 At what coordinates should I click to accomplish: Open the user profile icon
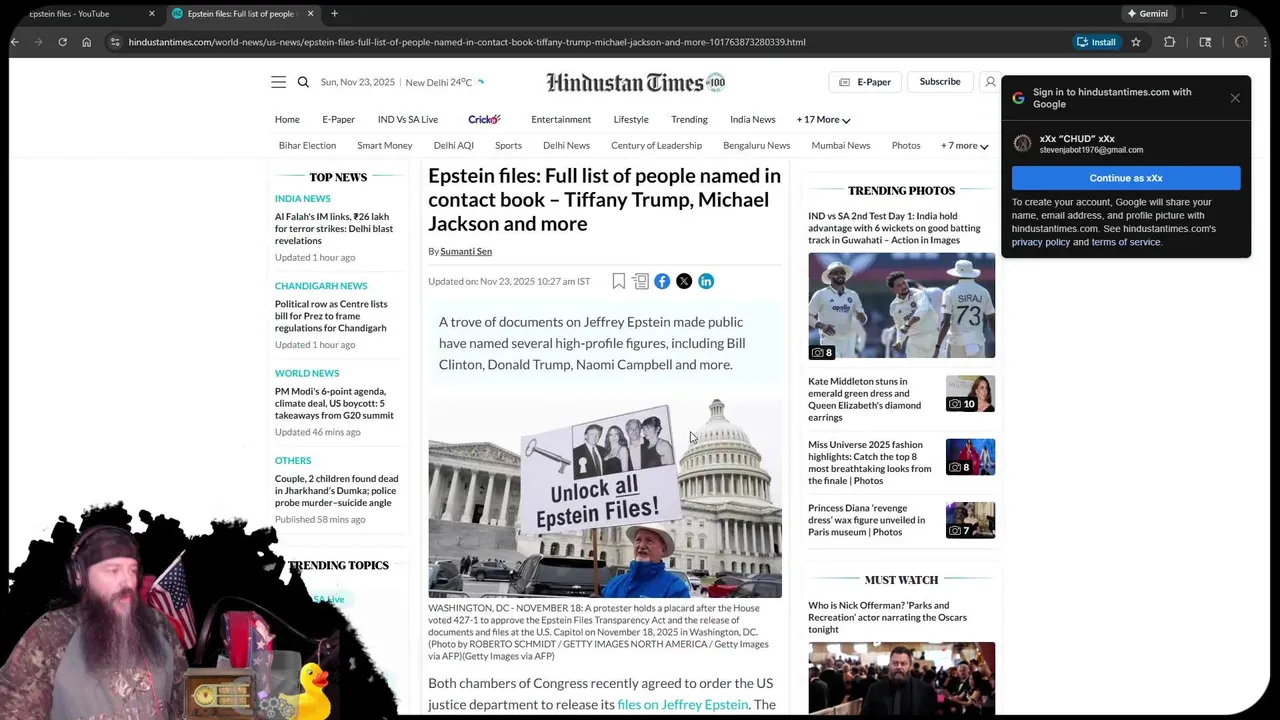click(x=990, y=82)
